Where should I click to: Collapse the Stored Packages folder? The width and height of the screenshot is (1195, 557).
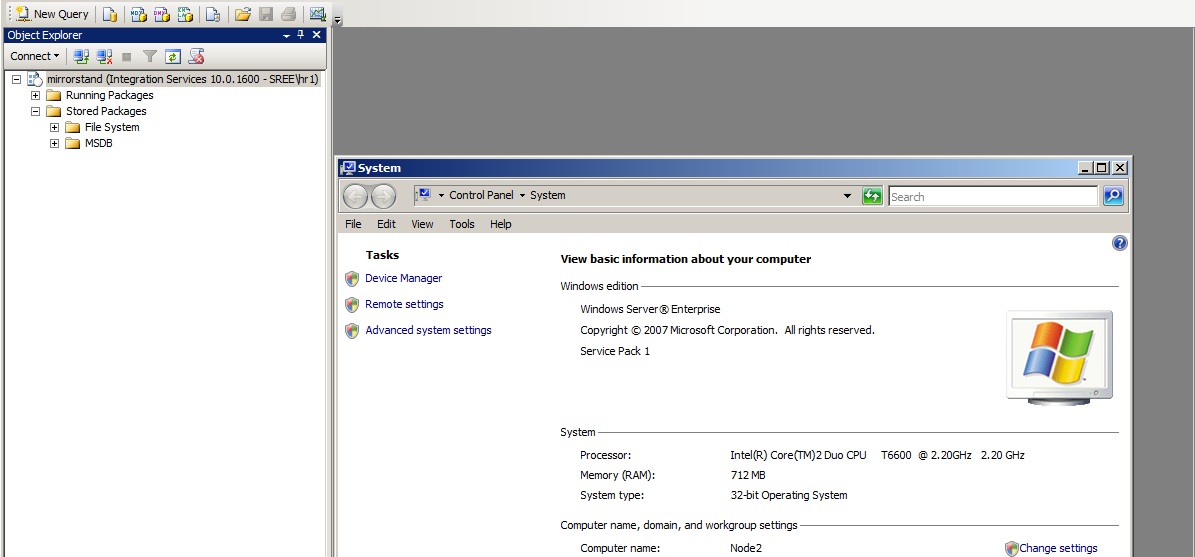[35, 111]
